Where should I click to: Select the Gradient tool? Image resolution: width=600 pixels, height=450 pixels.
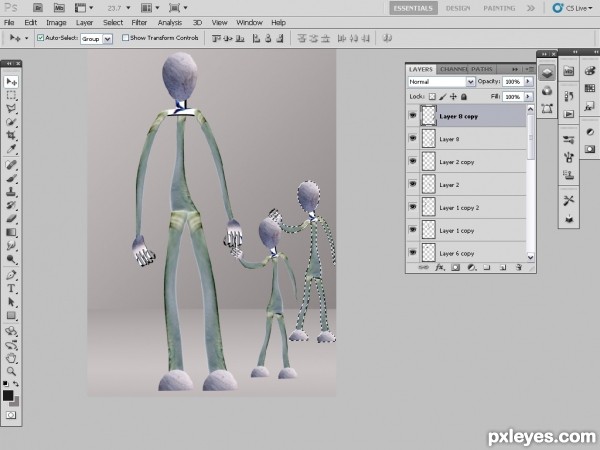(x=11, y=232)
